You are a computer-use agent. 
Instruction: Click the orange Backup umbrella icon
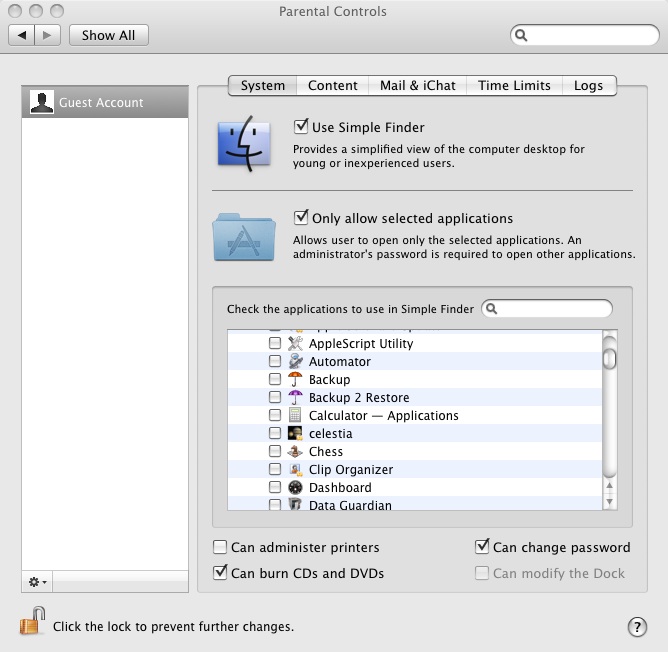point(295,379)
